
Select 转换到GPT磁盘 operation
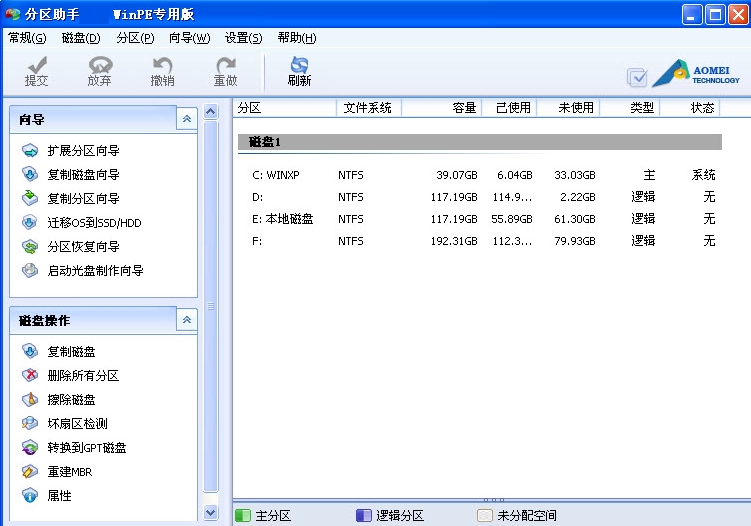tap(86, 448)
